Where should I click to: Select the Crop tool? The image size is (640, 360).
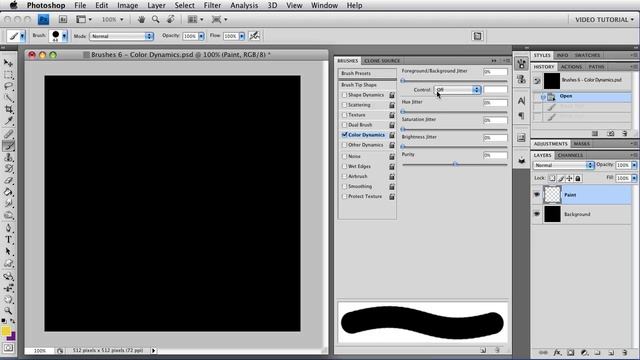point(8,109)
